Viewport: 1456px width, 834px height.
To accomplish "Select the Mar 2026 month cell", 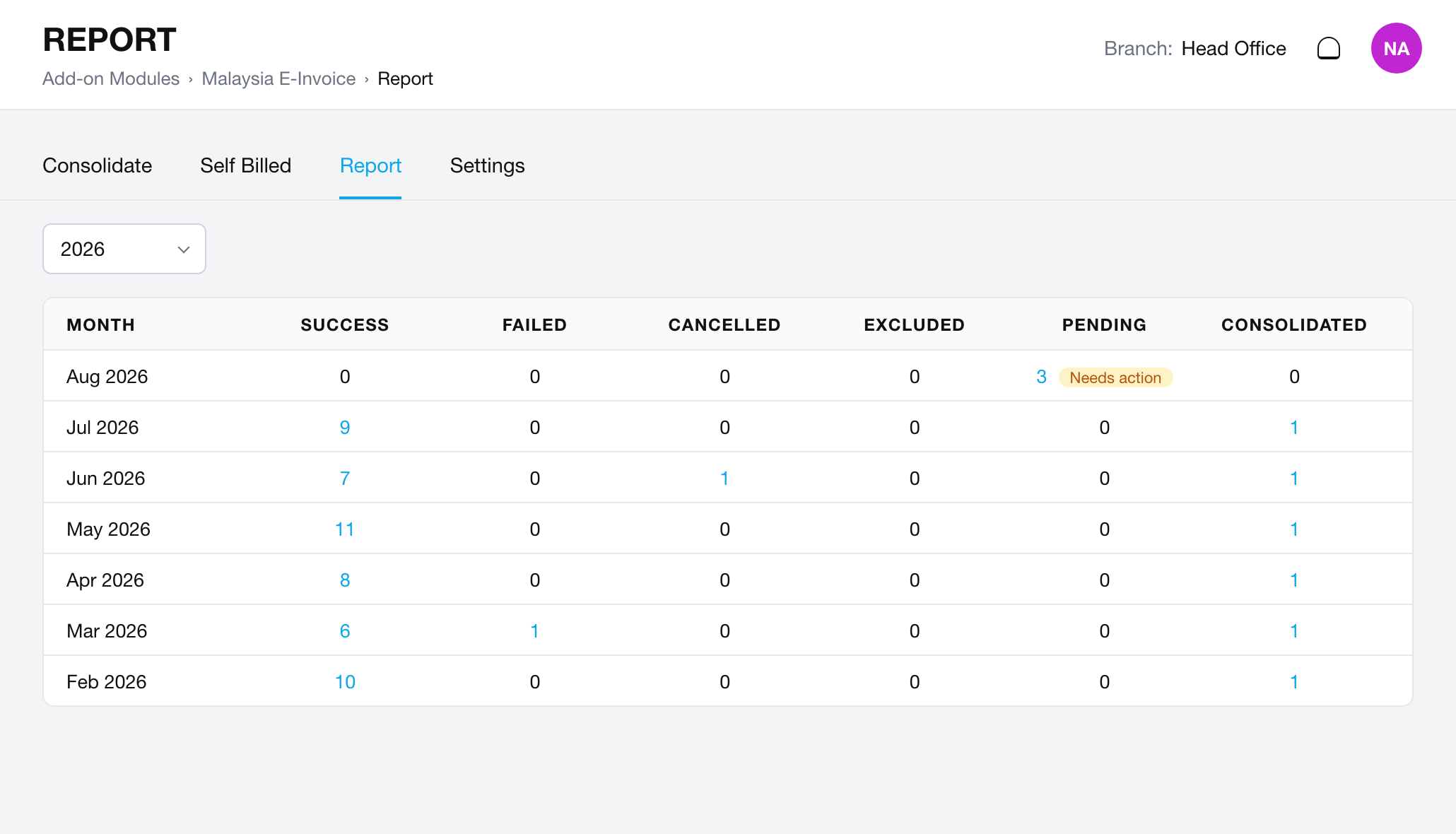I will 107,631.
